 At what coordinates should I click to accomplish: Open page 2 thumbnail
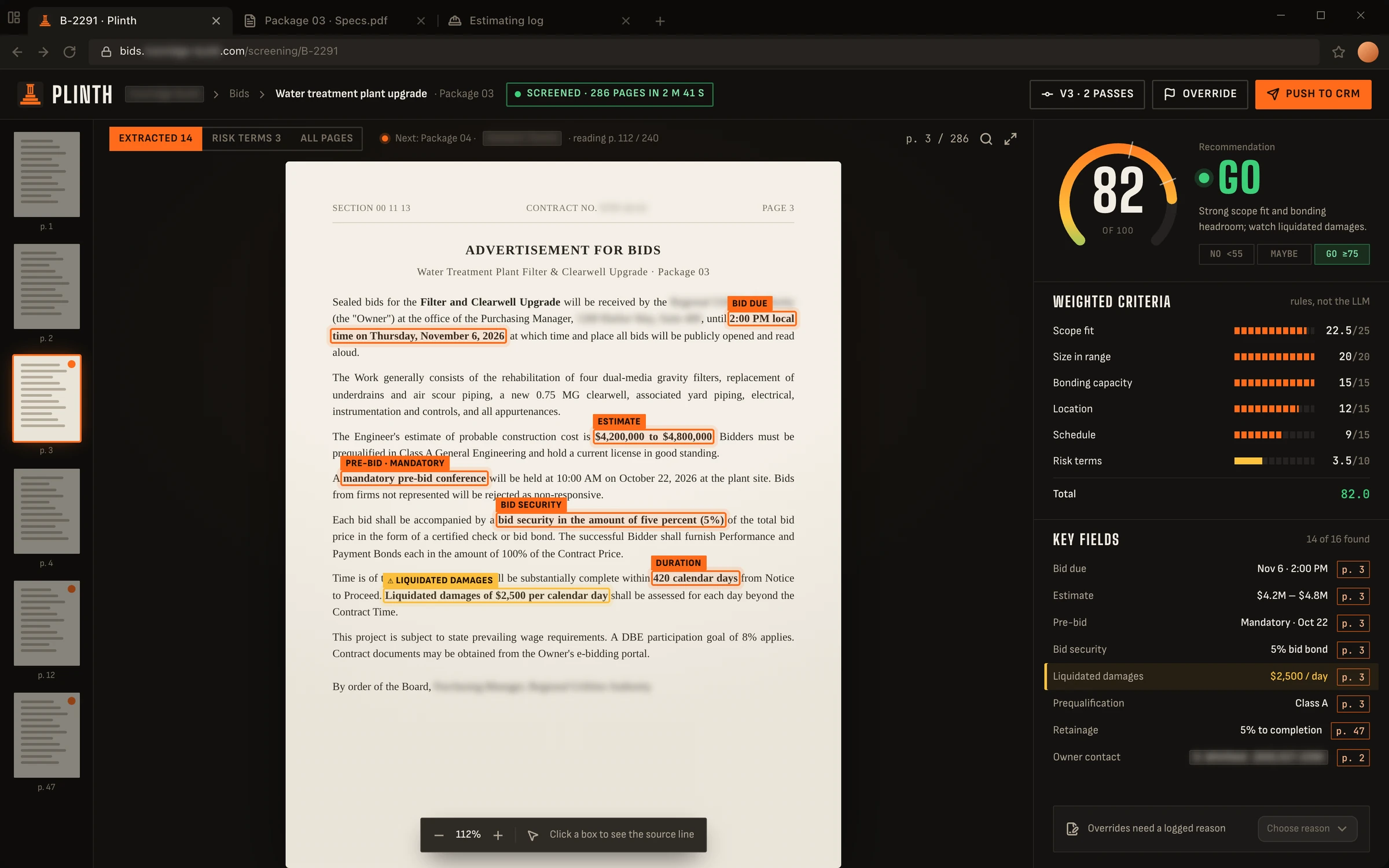point(47,286)
